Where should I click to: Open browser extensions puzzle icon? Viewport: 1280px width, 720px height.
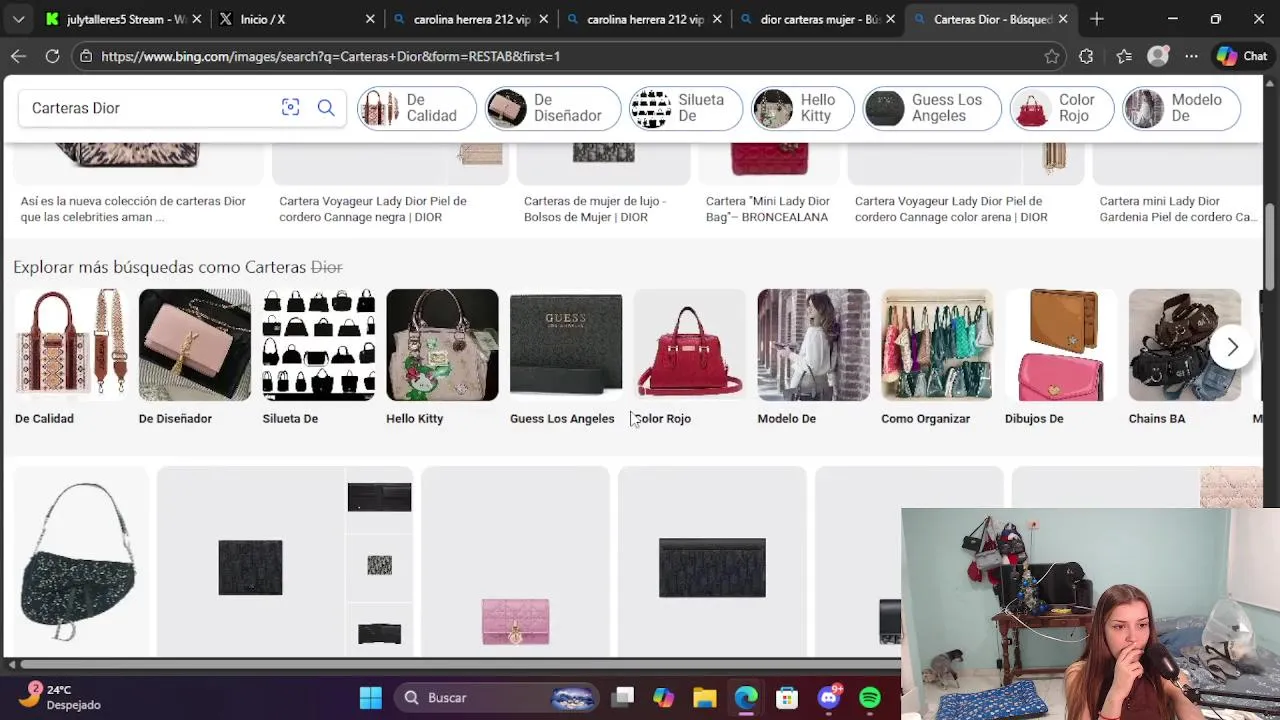click(1086, 56)
